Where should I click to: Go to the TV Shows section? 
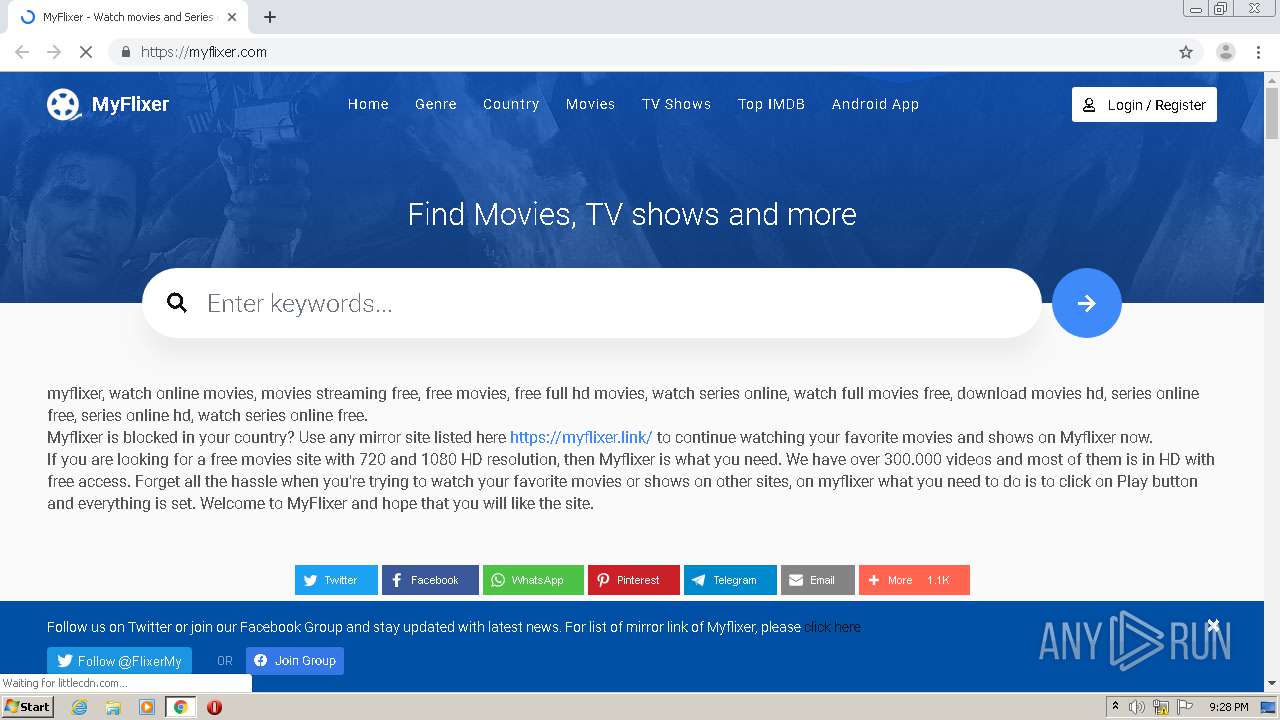click(676, 104)
